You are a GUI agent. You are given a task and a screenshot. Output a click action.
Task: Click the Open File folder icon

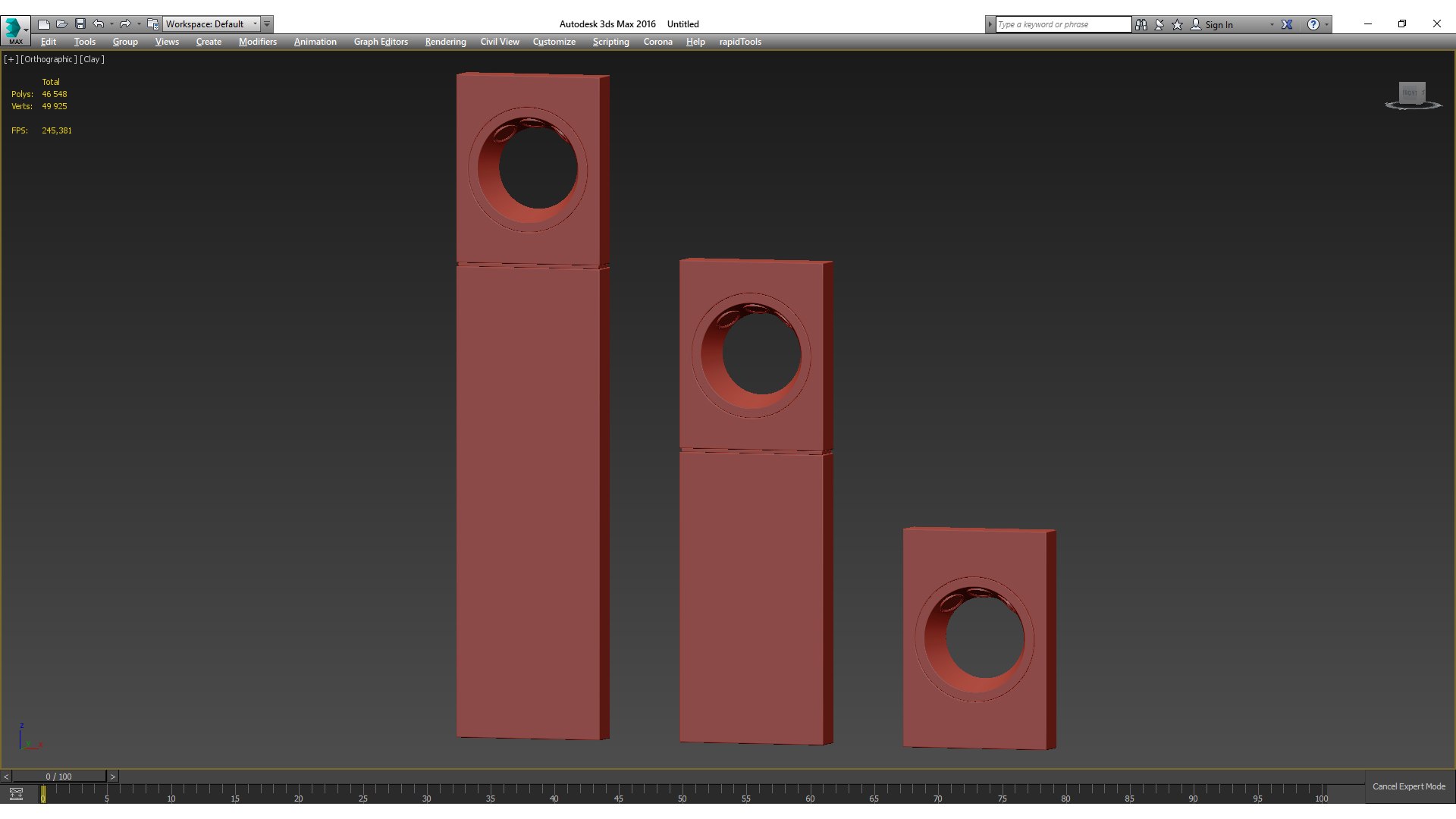62,24
